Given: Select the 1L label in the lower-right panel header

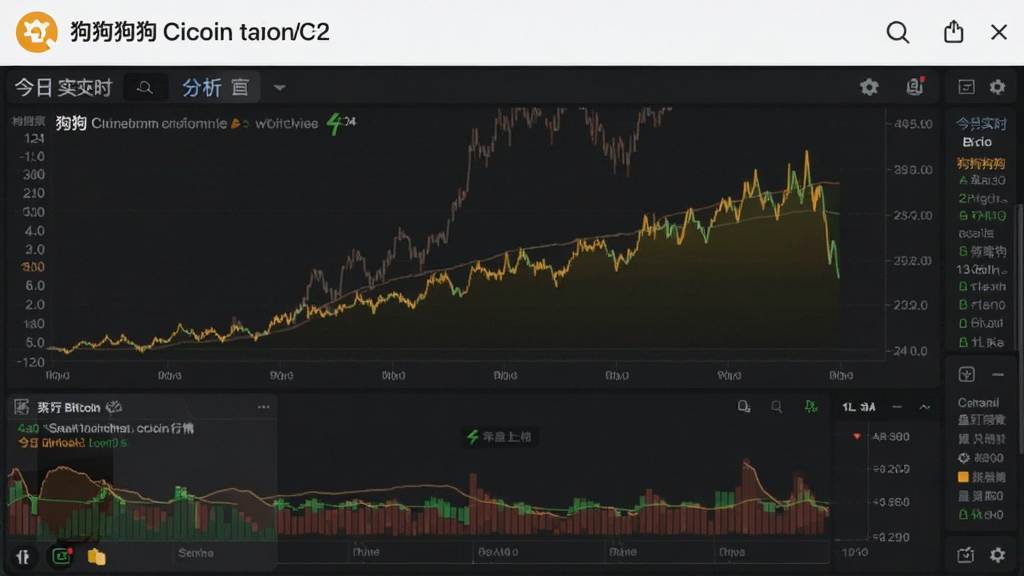Looking at the screenshot, I should point(849,408).
